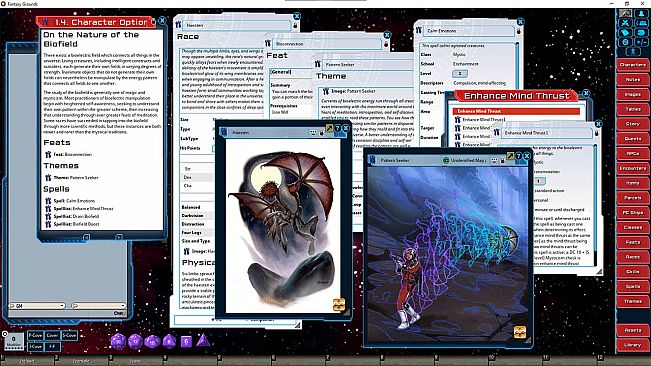
Task: Open the second chat mode dropdown
Action: point(98,306)
